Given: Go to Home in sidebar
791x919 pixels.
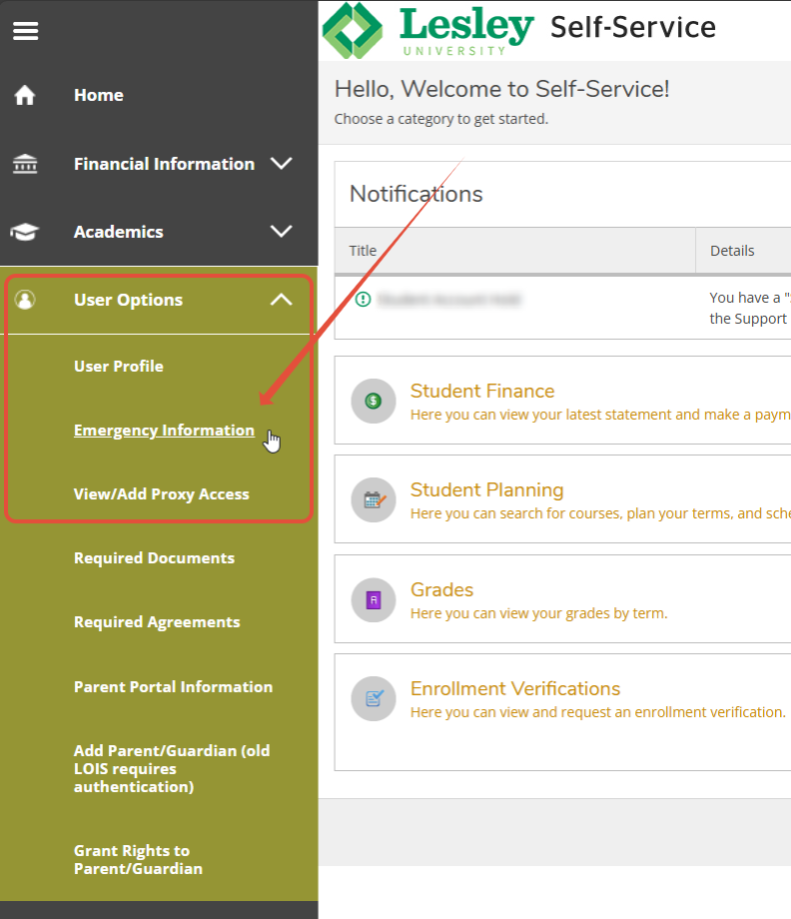Looking at the screenshot, I should 98,95.
